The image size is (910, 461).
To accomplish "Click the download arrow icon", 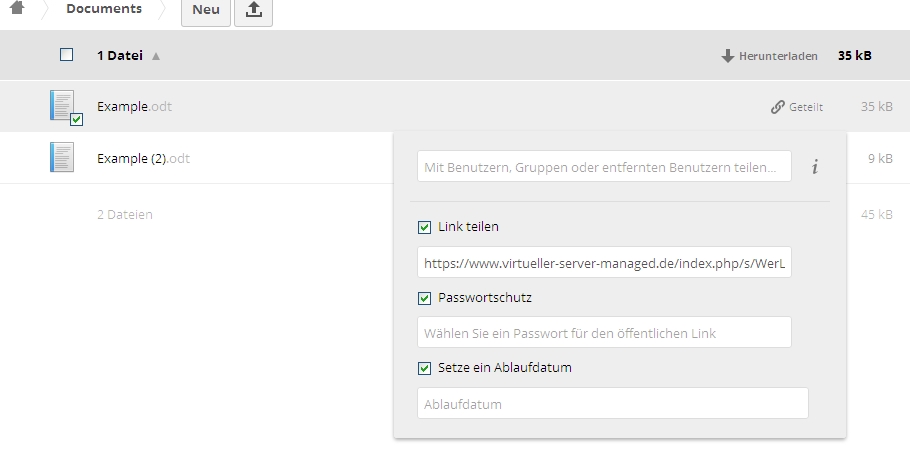I will pos(728,56).
